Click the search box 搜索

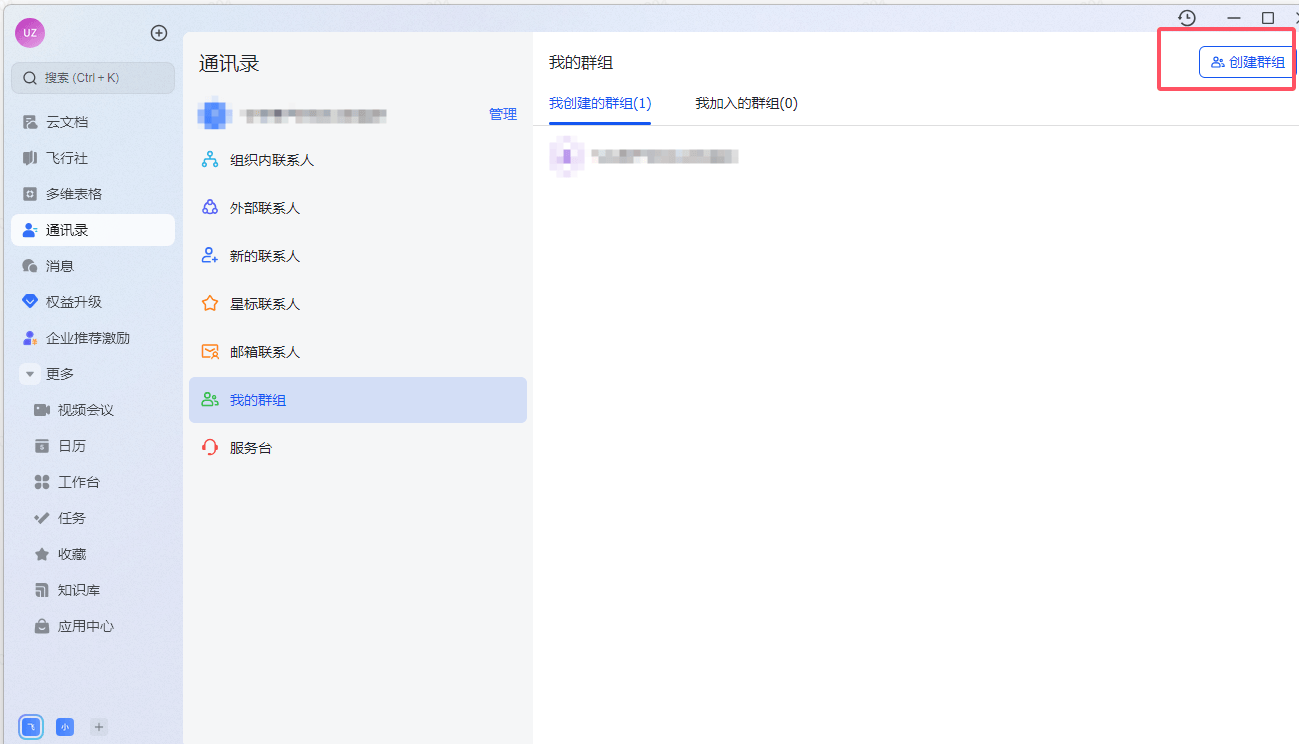[93, 78]
